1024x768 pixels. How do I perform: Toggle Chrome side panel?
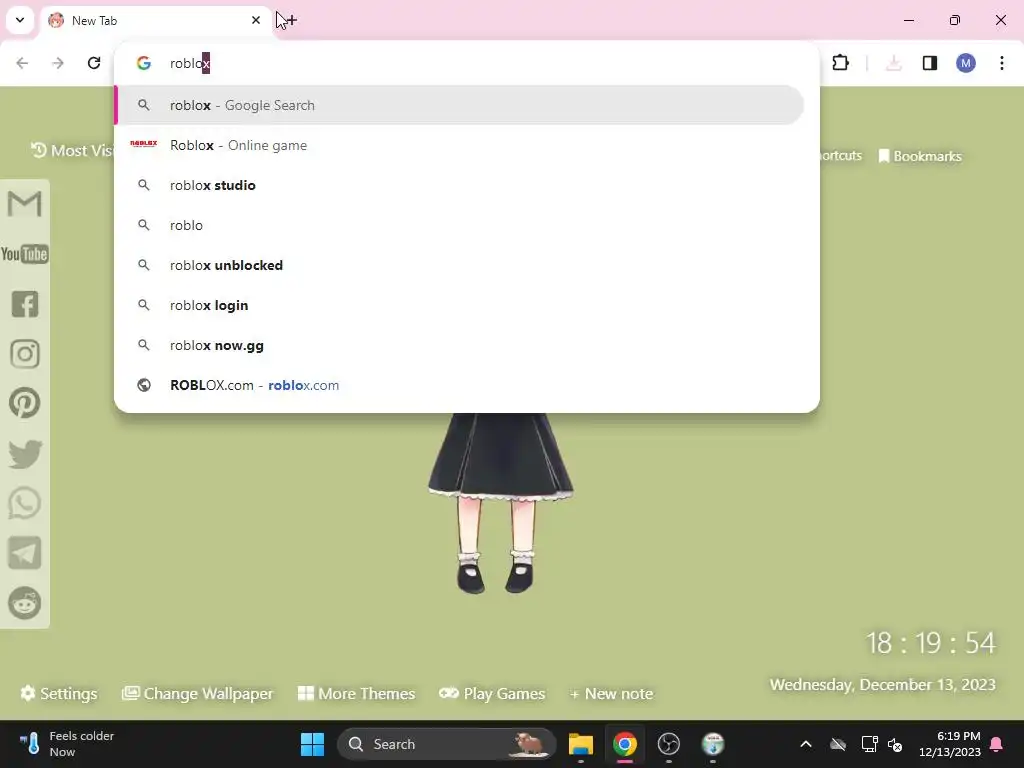coord(930,63)
